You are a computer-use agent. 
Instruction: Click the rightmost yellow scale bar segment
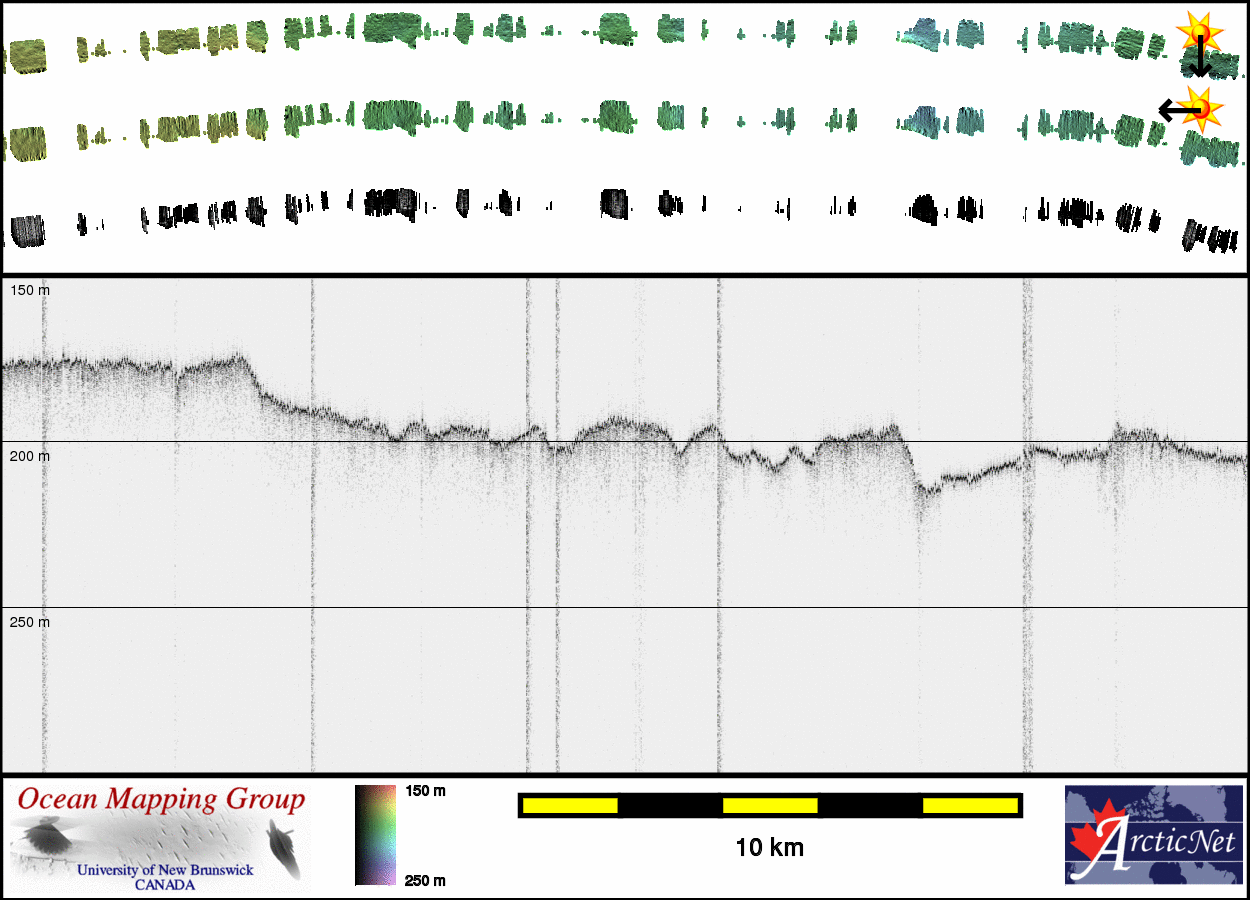(x=969, y=805)
